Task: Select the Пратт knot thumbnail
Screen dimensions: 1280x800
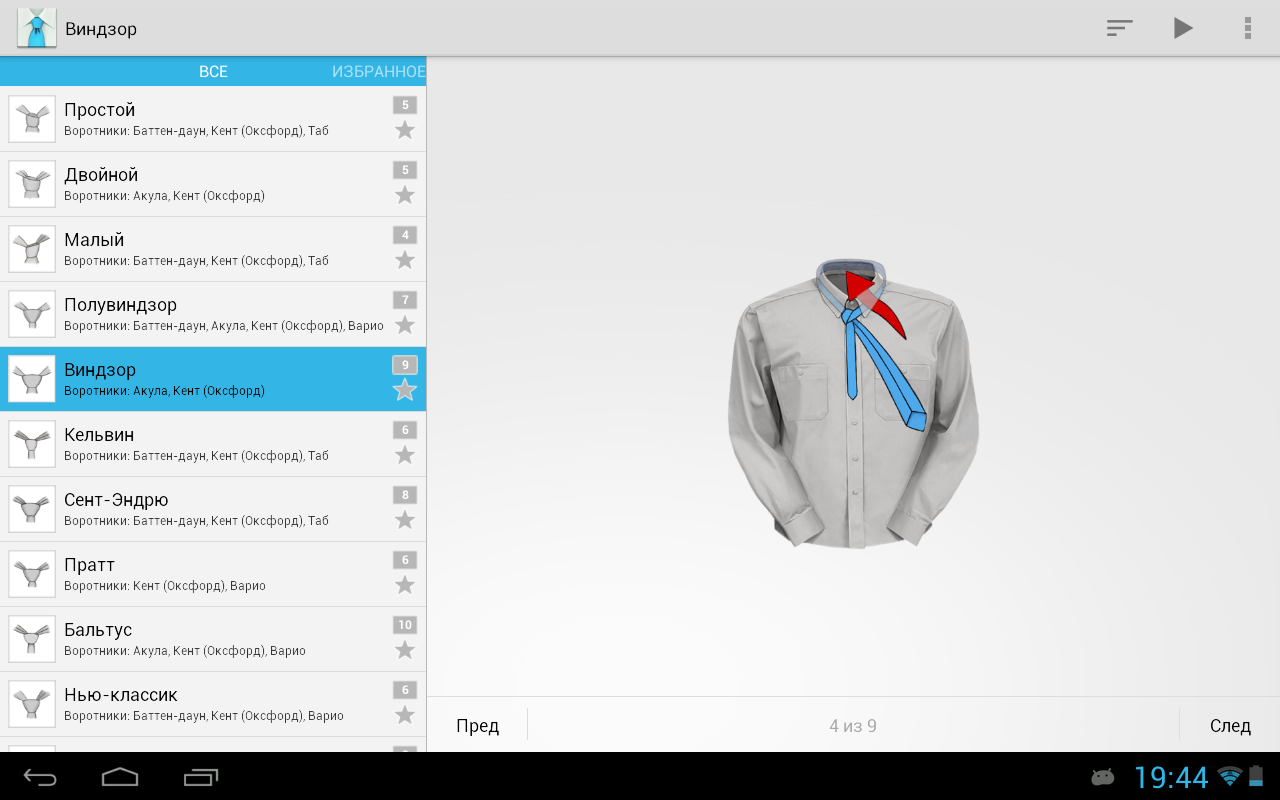Action: point(32,574)
